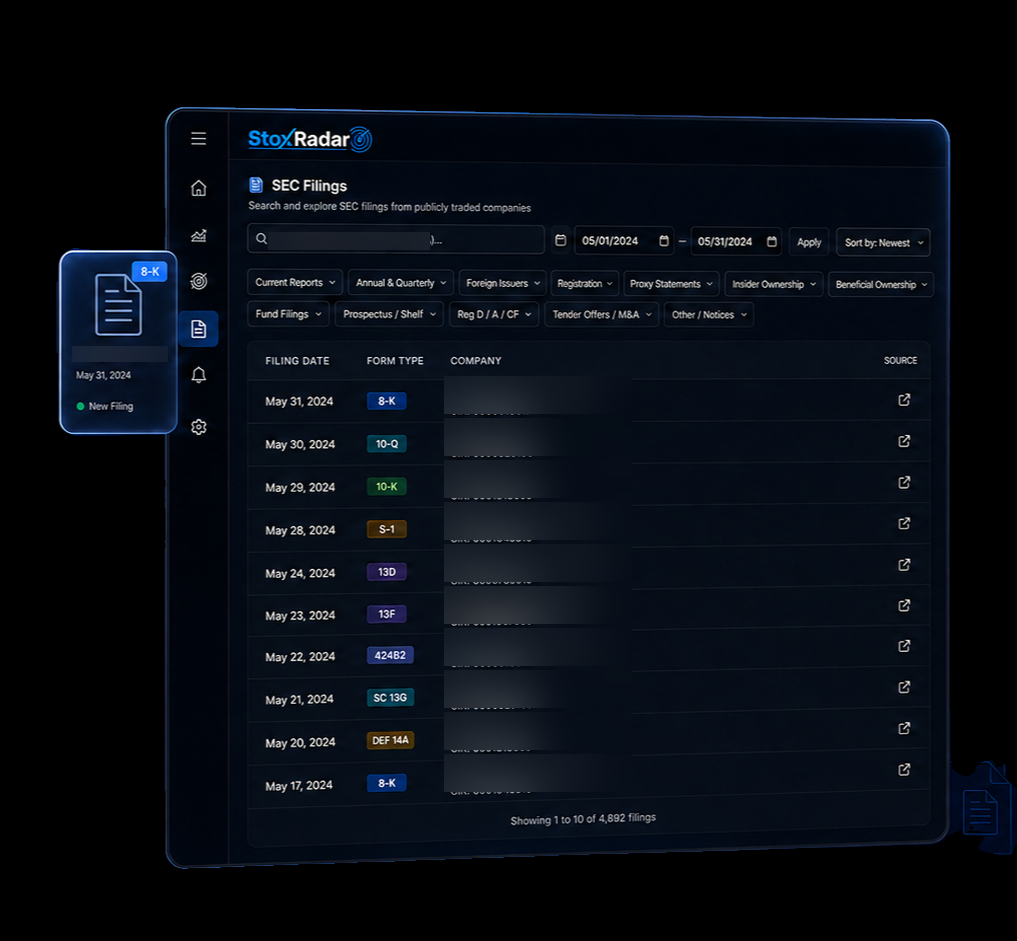Click the 8-K tag on the notification card
Screen dimensions: 1017x941
point(150,272)
